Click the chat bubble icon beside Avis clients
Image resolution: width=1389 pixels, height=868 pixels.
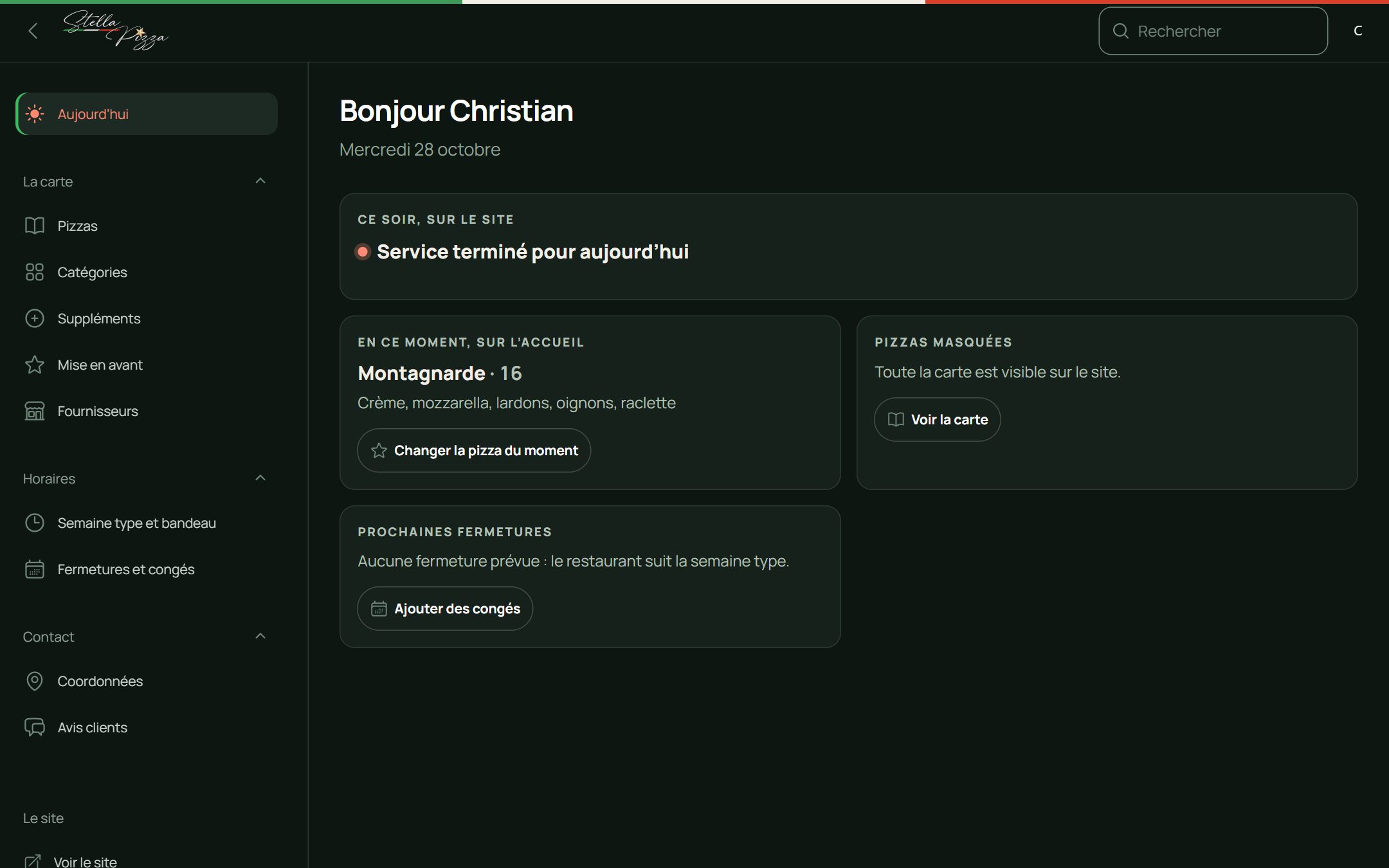[x=35, y=727]
